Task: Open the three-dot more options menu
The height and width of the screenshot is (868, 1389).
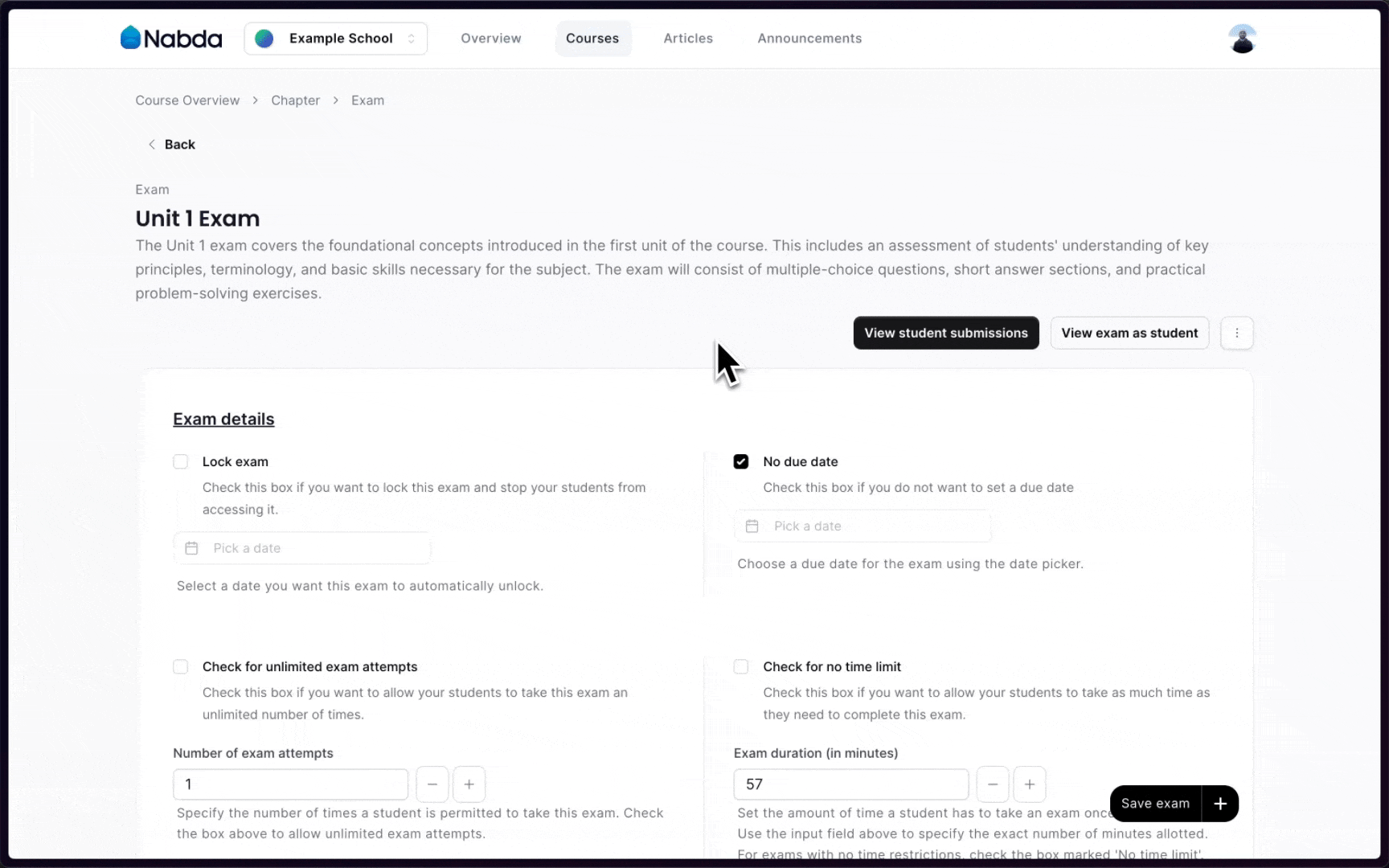Action: coord(1236,333)
